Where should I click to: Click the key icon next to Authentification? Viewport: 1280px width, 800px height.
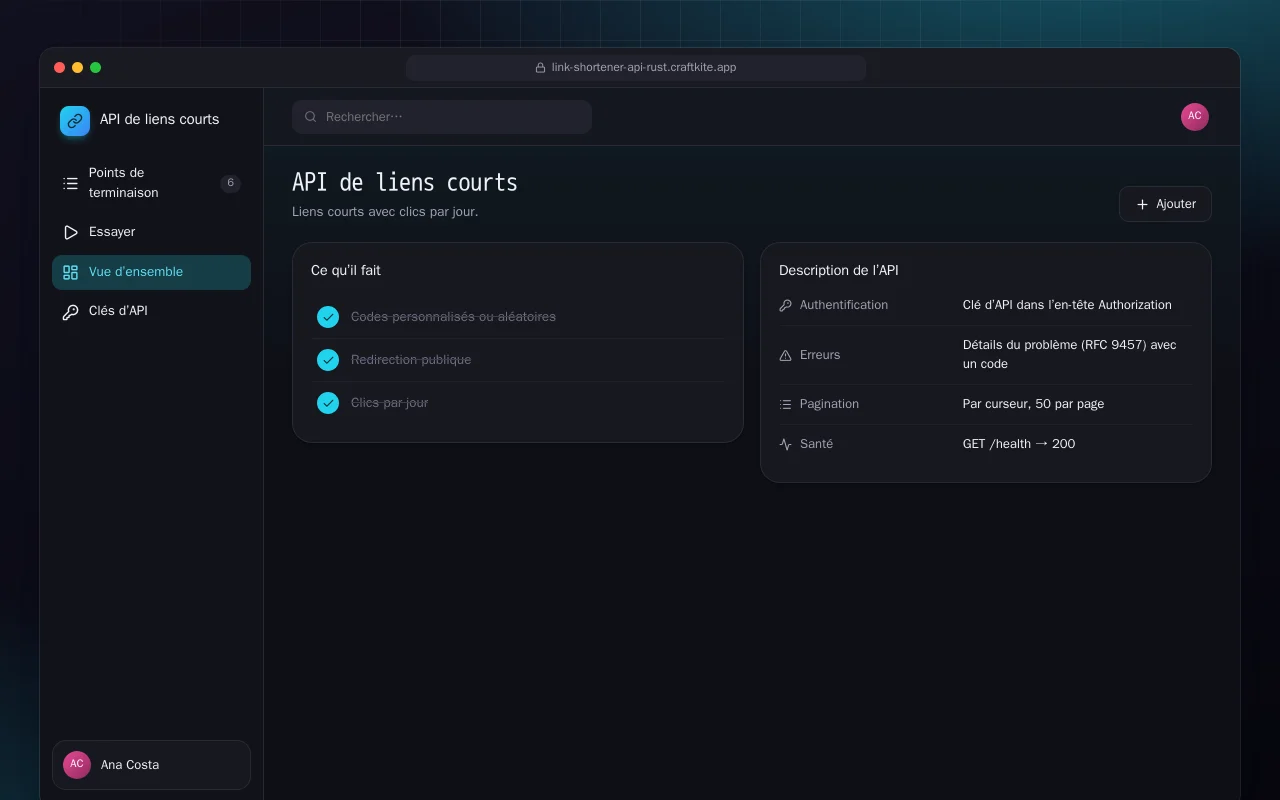point(785,305)
